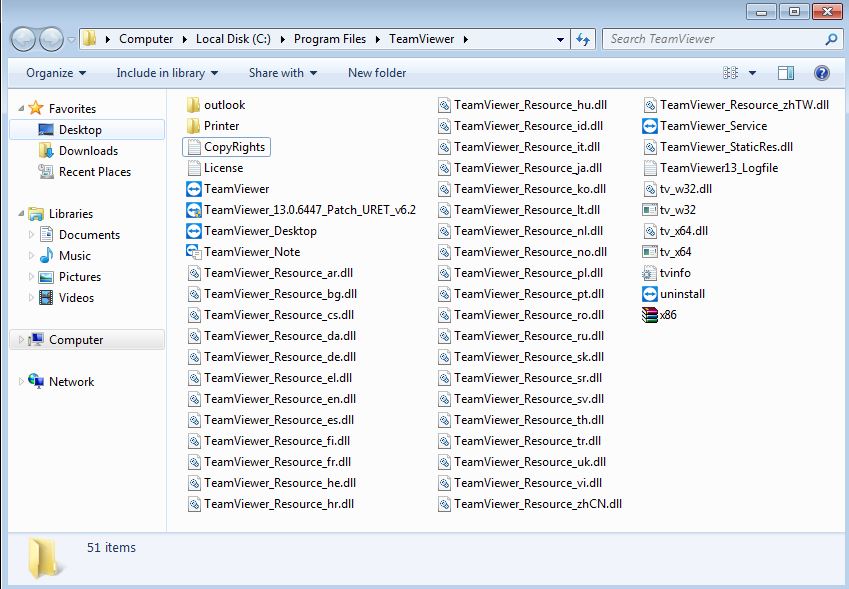This screenshot has height=589, width=849.
Task: Select TeamViewer_Resource_fr.dll file
Action: (x=269, y=462)
